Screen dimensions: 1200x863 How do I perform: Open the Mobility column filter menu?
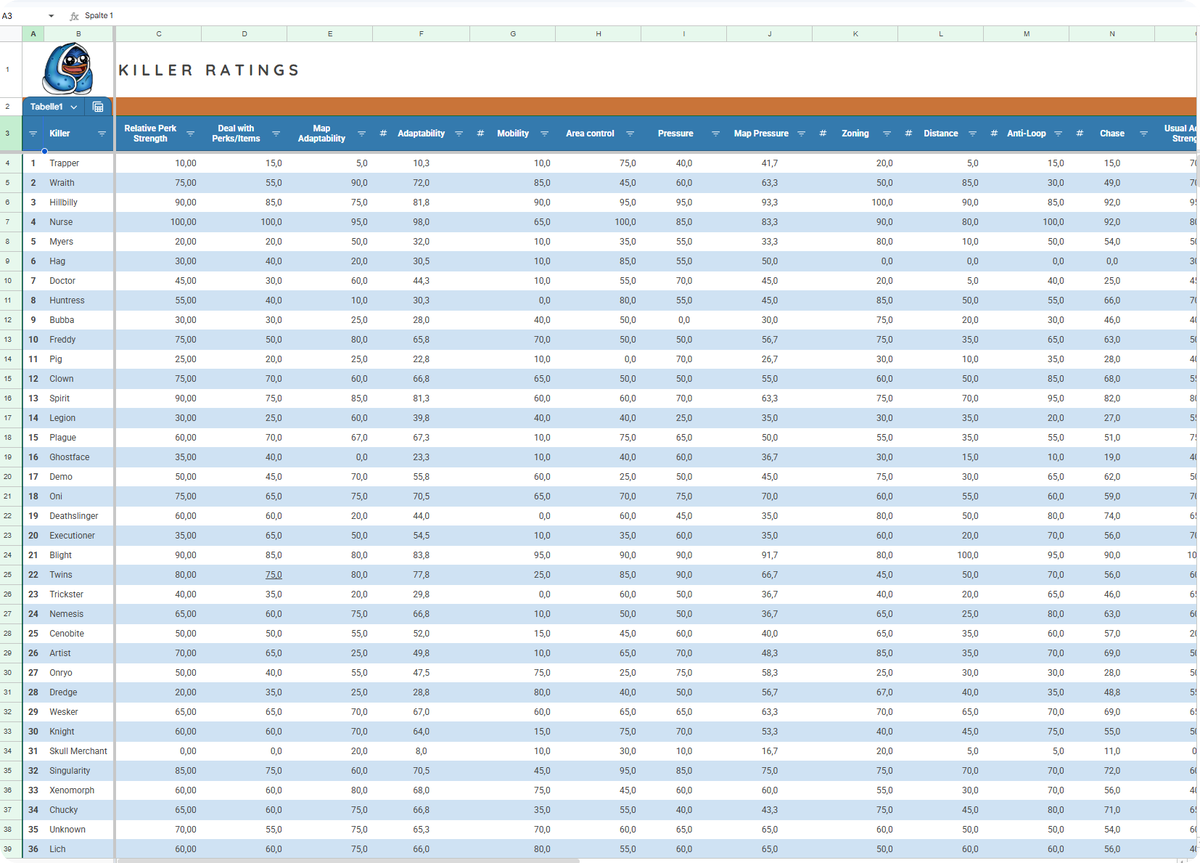point(544,133)
